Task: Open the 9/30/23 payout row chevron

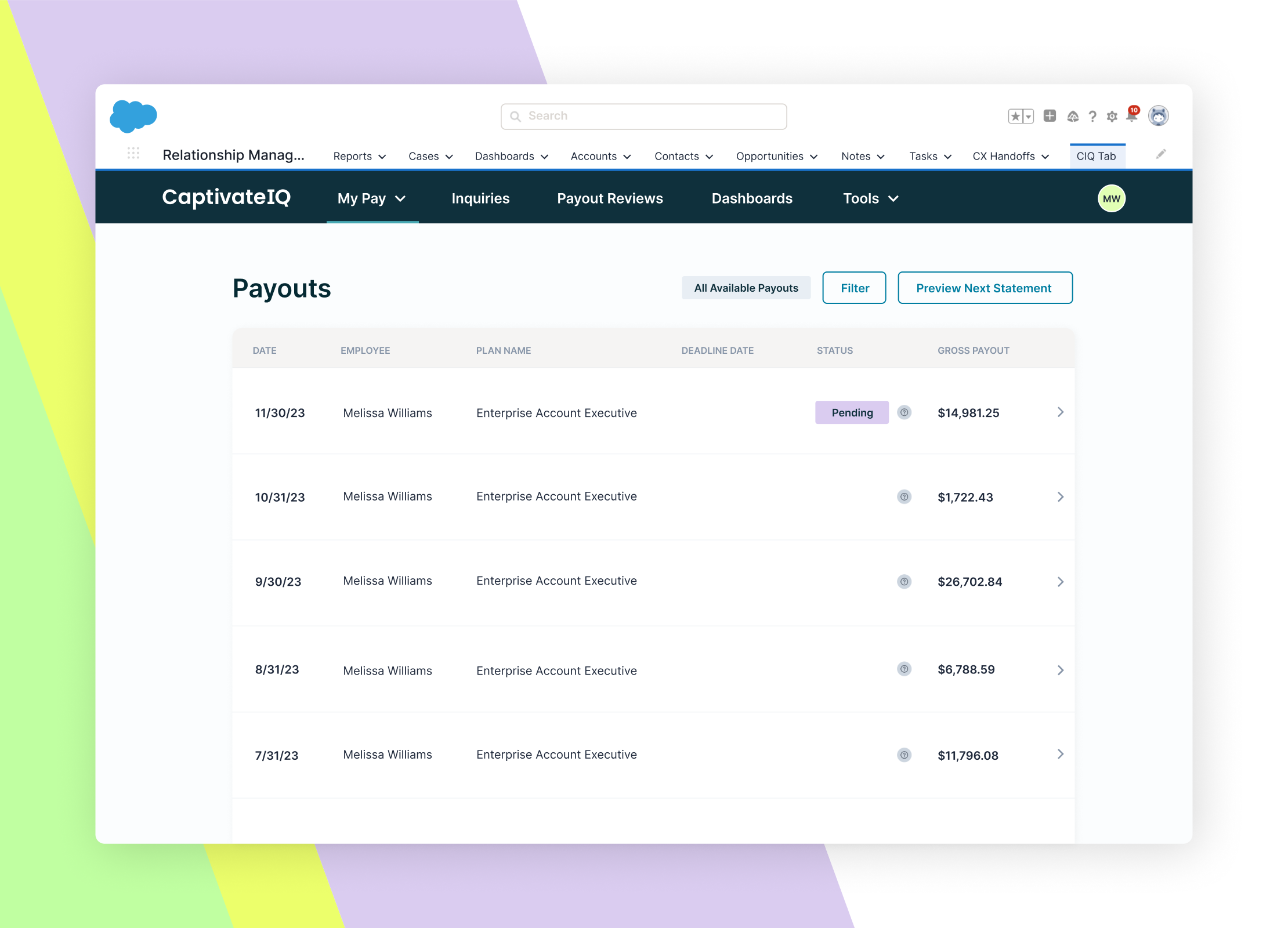Action: coord(1060,582)
